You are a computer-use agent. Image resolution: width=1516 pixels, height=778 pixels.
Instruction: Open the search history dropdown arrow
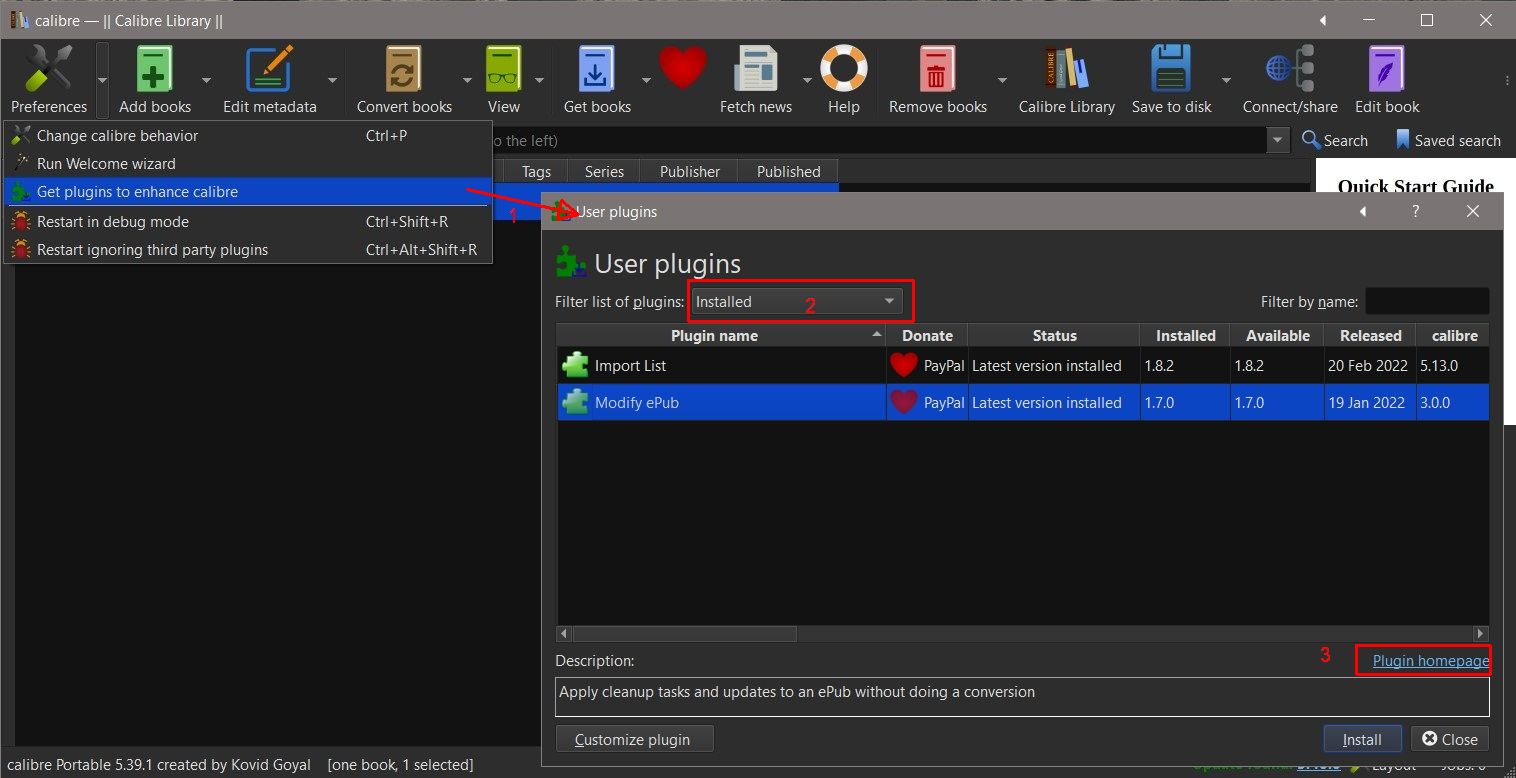pyautogui.click(x=1278, y=140)
